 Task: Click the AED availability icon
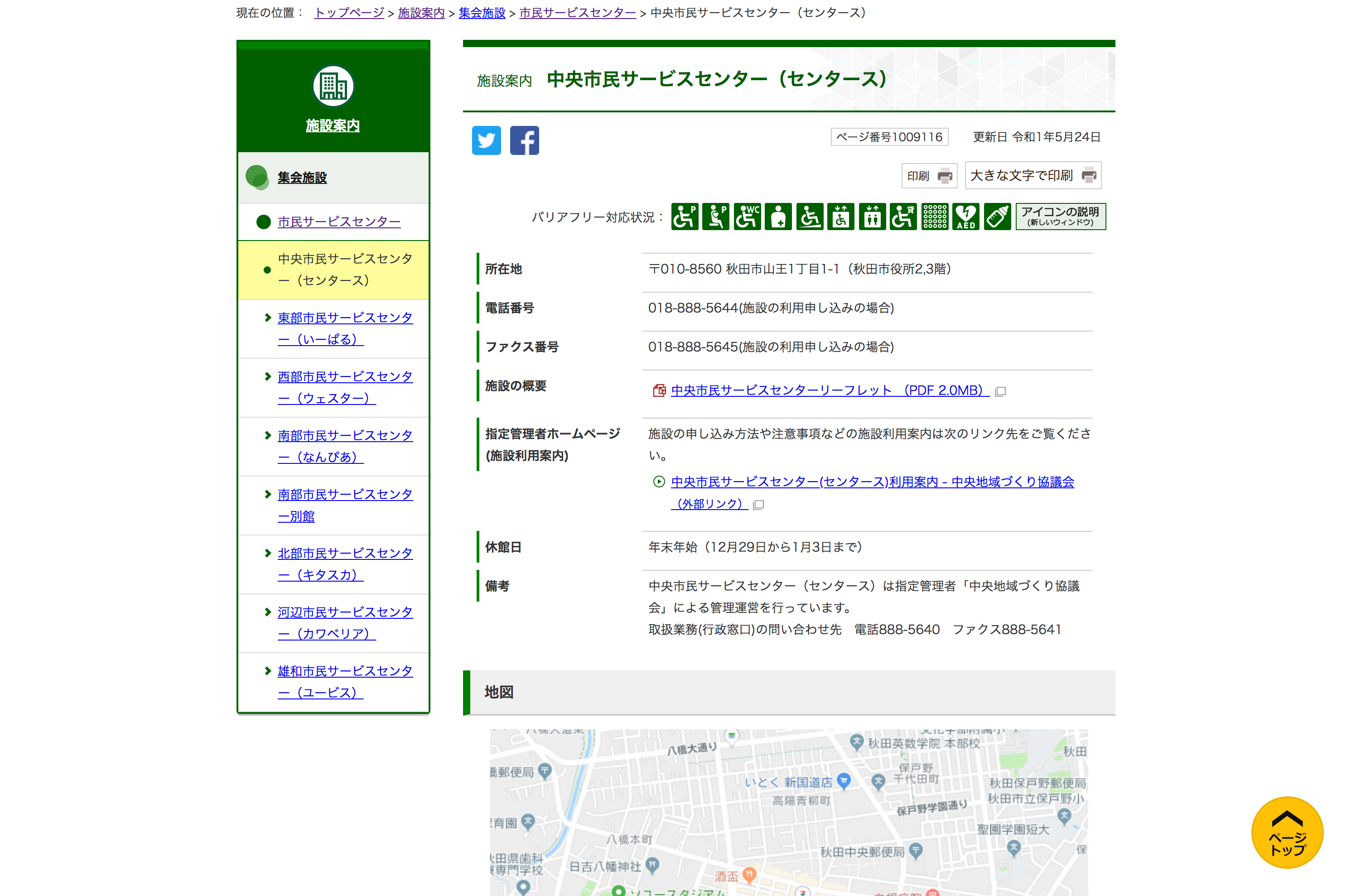[x=965, y=217]
